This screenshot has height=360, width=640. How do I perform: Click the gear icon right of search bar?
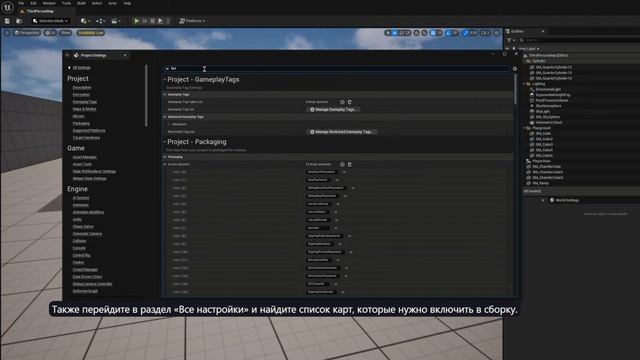pyautogui.click(x=515, y=69)
